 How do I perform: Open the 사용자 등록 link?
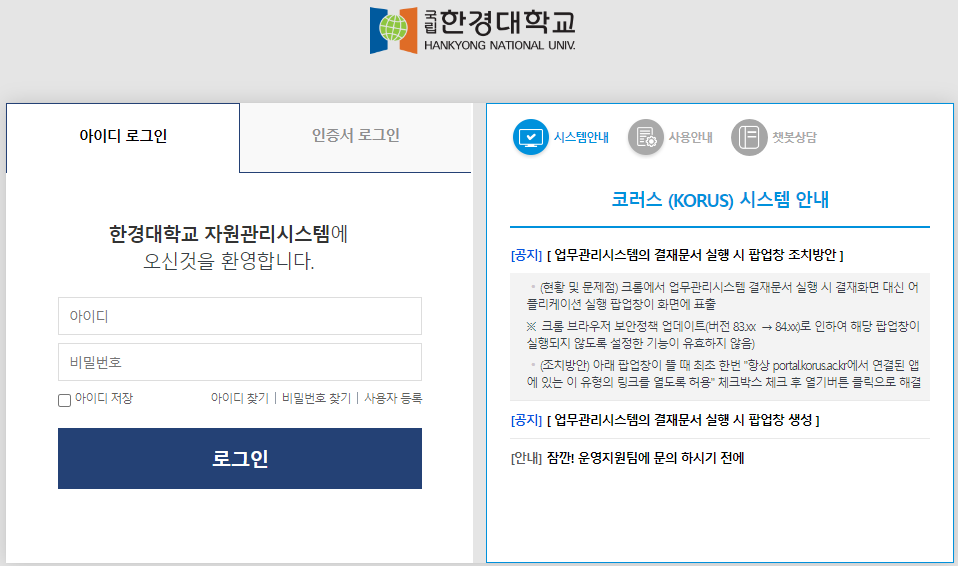(x=393, y=399)
